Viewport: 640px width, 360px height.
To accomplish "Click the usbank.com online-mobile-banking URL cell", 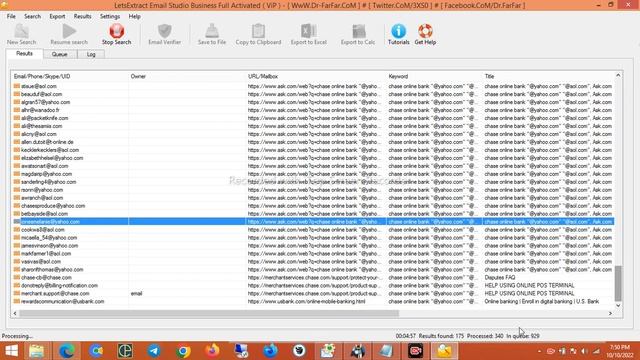I will (x=307, y=301).
